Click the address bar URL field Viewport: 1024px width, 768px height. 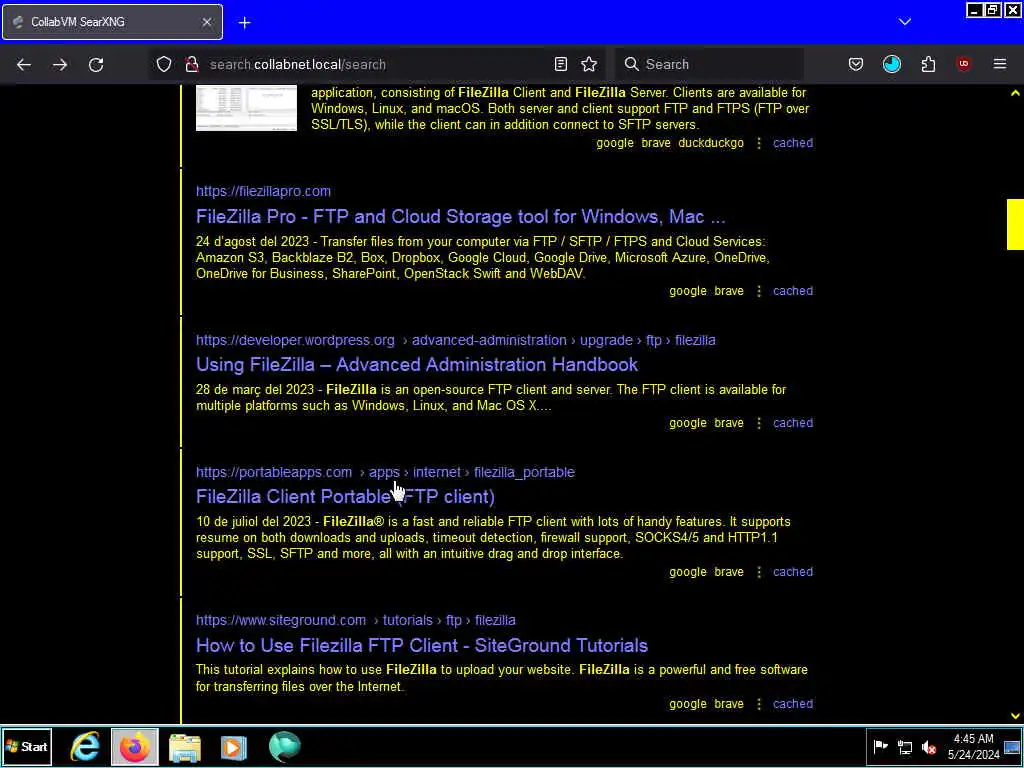376,64
